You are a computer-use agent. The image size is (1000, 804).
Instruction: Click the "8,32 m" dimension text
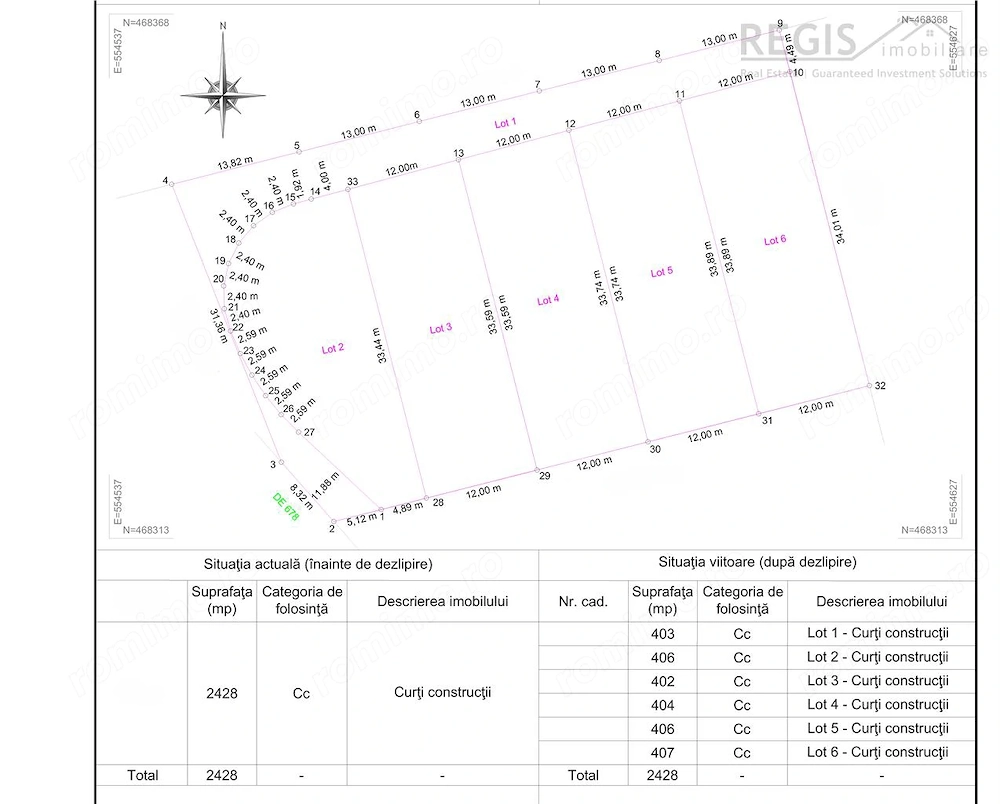(301, 497)
